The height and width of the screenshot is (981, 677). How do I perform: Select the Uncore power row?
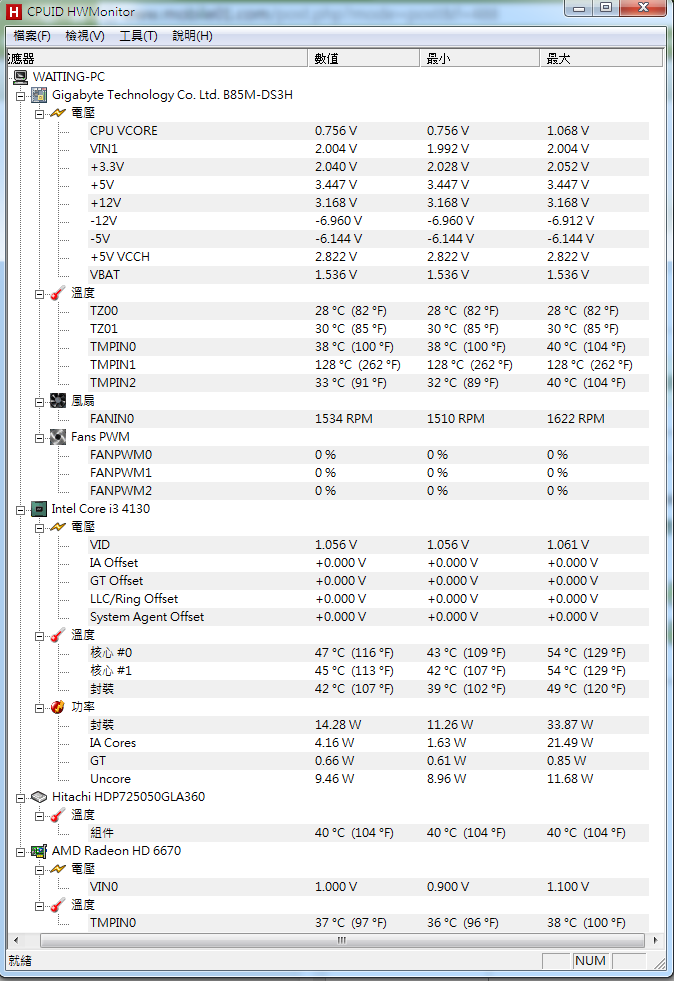click(369, 780)
